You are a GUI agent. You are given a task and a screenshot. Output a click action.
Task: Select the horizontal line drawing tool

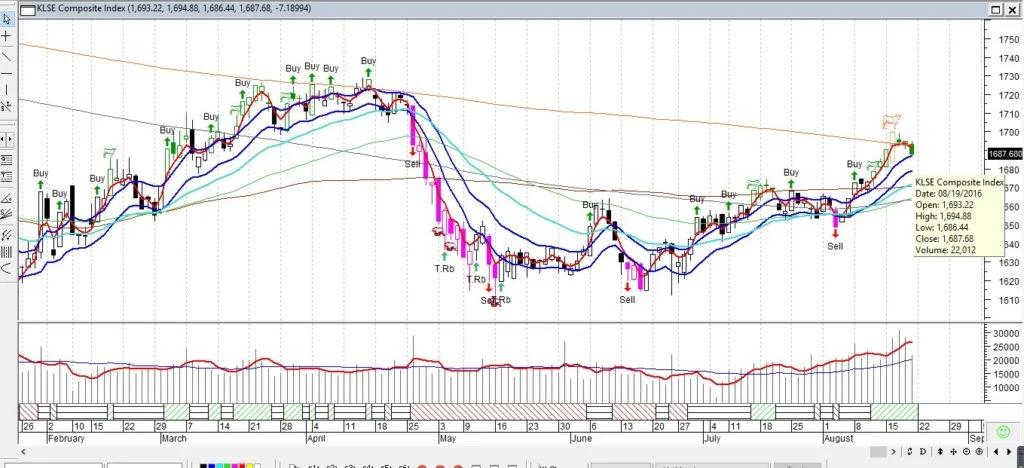click(7, 73)
